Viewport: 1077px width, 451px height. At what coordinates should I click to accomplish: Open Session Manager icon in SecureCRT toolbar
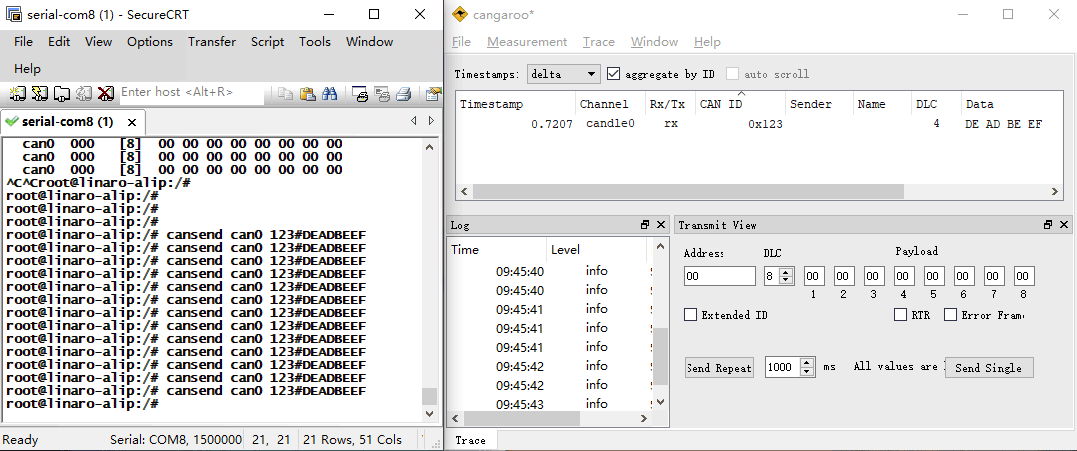(x=18, y=93)
